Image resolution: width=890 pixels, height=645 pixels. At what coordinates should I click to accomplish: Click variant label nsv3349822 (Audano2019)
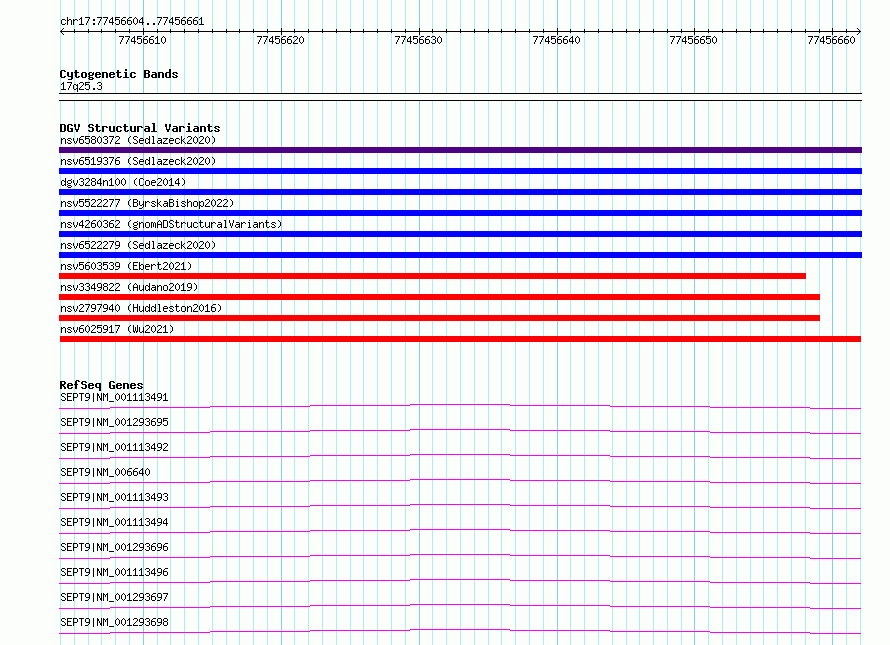[129, 287]
